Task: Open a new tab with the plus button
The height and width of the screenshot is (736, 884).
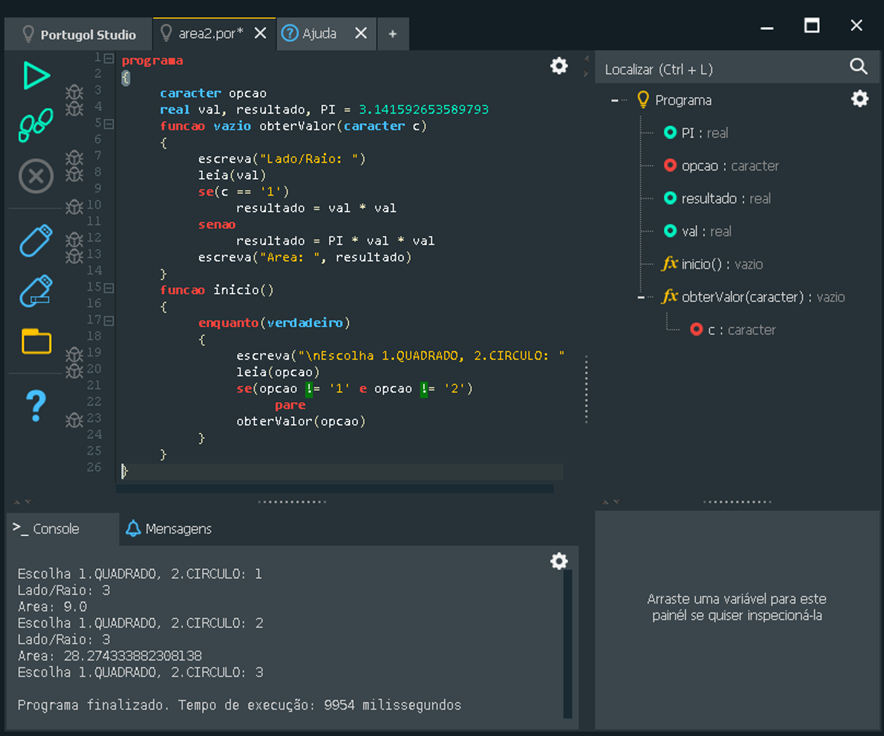Action: [392, 34]
